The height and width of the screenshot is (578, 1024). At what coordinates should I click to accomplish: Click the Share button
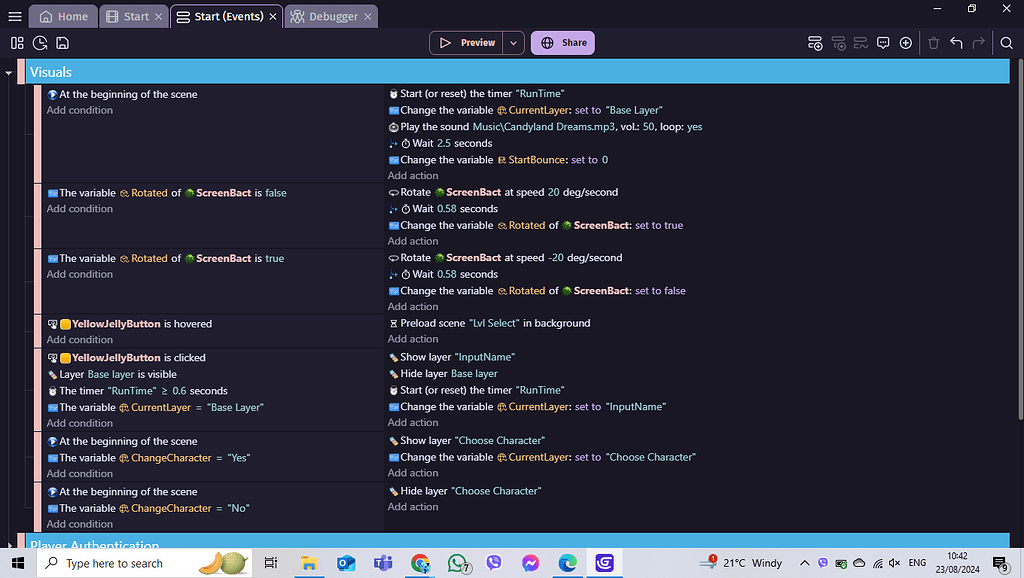coord(562,43)
